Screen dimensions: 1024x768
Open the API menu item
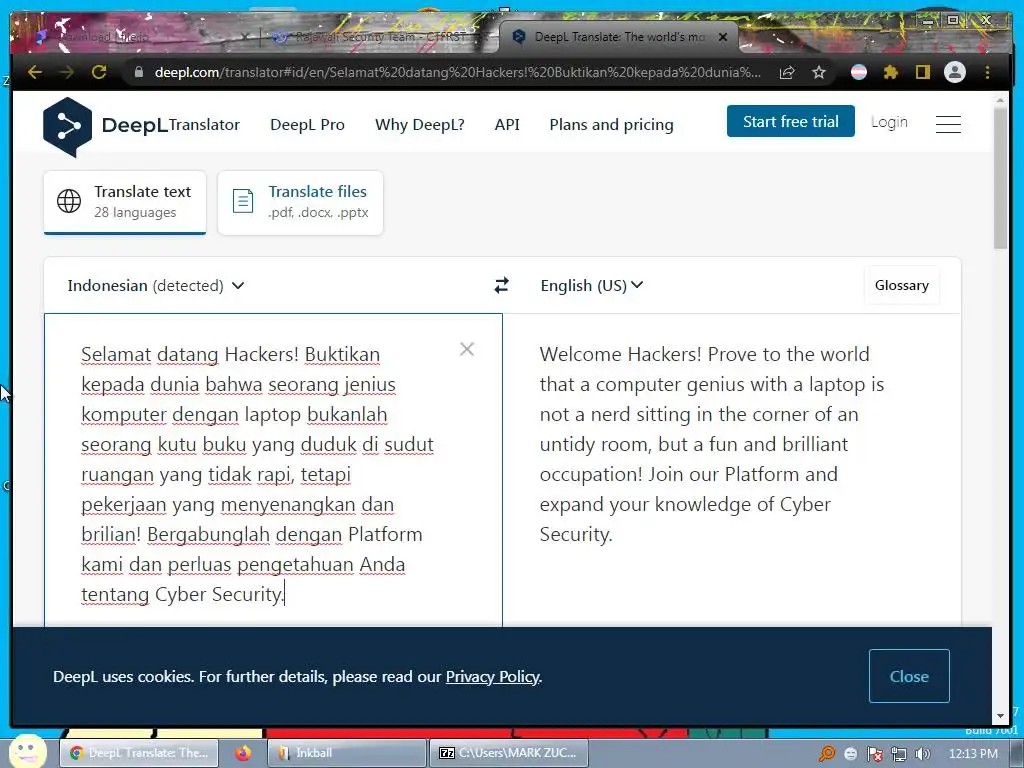507,125
